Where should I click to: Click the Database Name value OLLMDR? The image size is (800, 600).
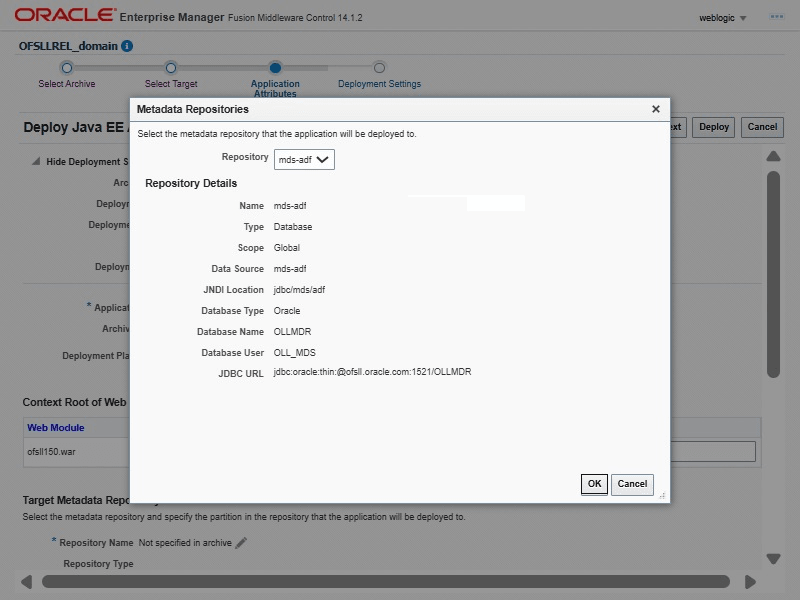pyautogui.click(x=292, y=332)
